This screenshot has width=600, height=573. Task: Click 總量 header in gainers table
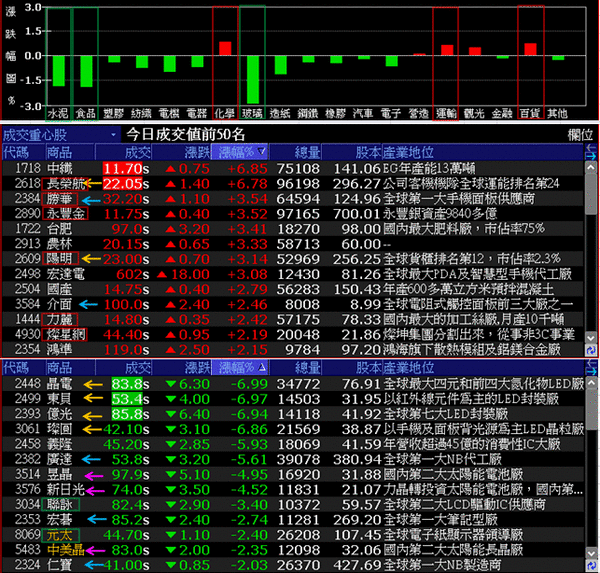pos(295,152)
